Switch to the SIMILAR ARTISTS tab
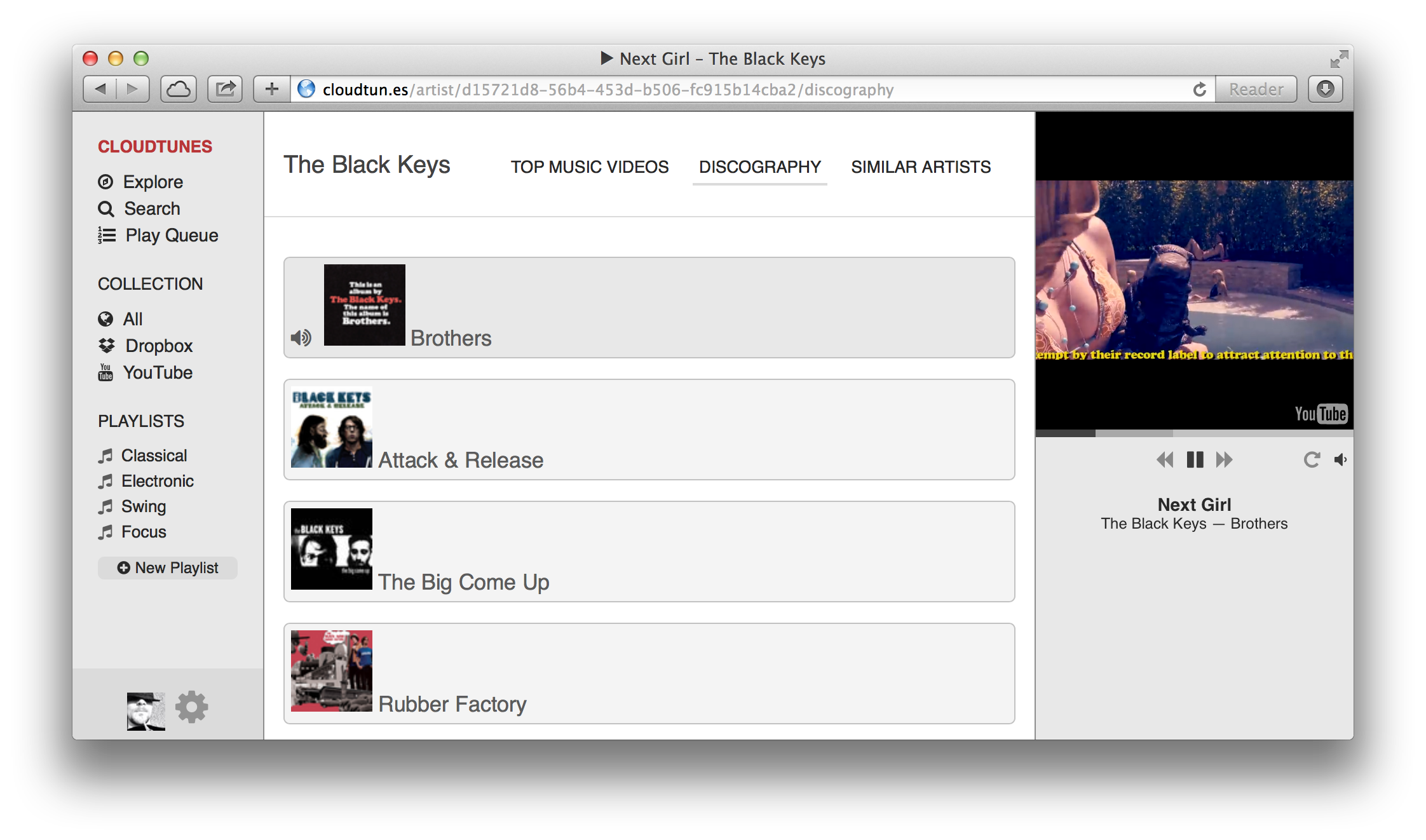Image resolution: width=1426 pixels, height=840 pixels. tap(920, 167)
